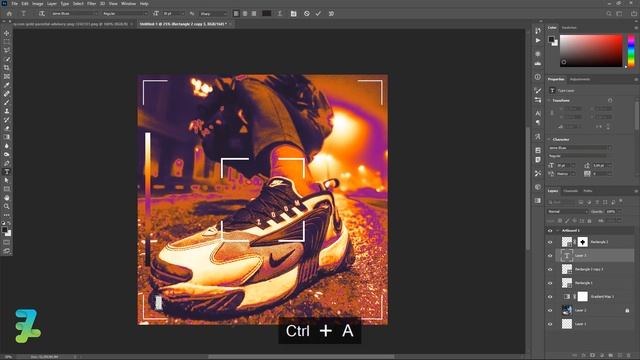640x360 pixels.
Task: Select the Zoom tool in toolbar
Action: coord(7,206)
